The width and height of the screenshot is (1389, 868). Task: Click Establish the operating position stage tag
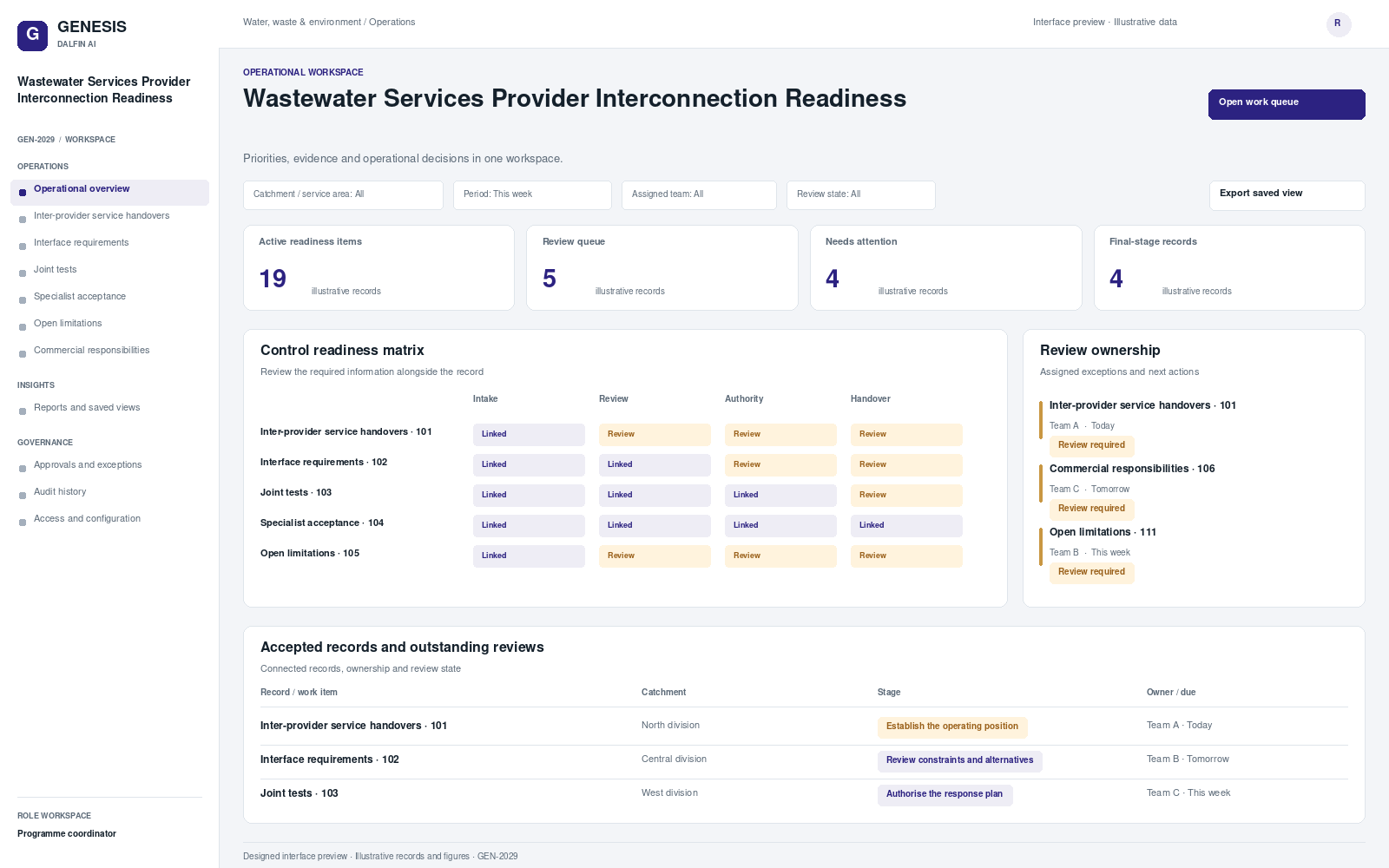coord(952,727)
